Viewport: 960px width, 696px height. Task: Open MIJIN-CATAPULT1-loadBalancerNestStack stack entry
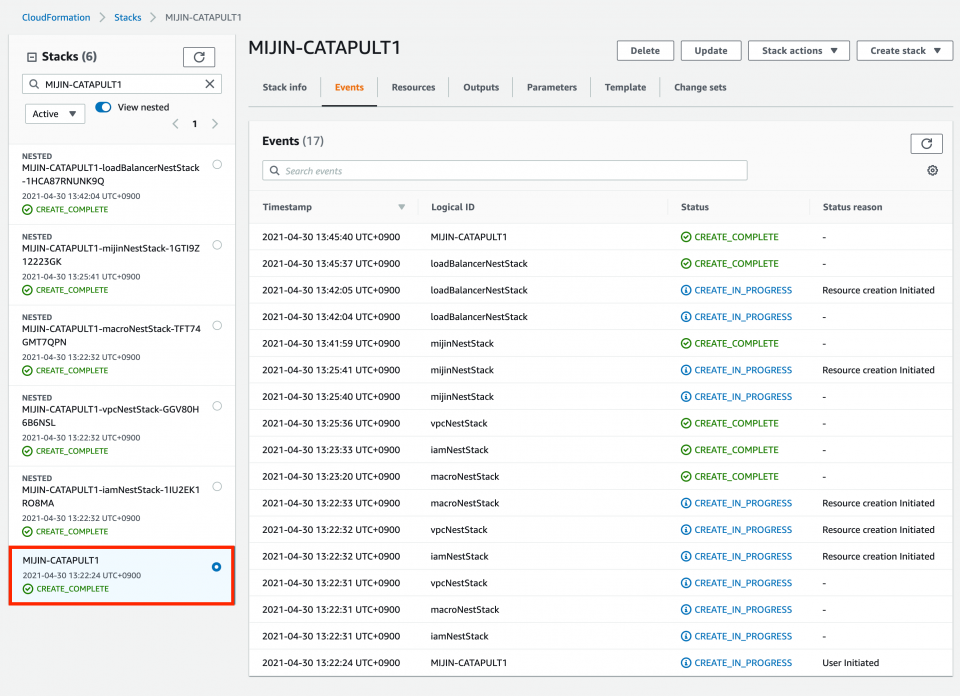pyautogui.click(x=111, y=174)
